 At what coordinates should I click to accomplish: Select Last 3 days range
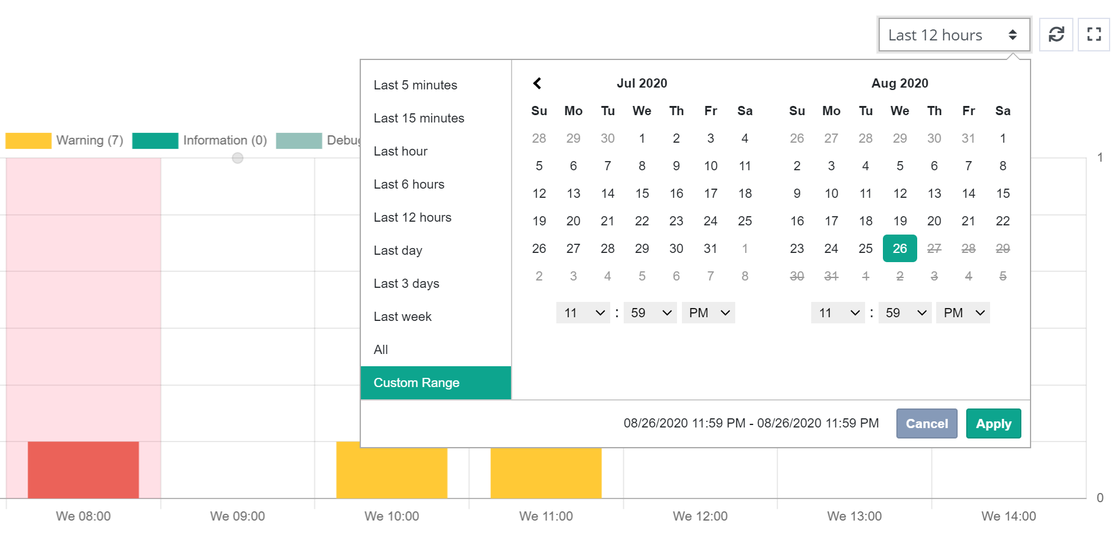click(x=436, y=283)
